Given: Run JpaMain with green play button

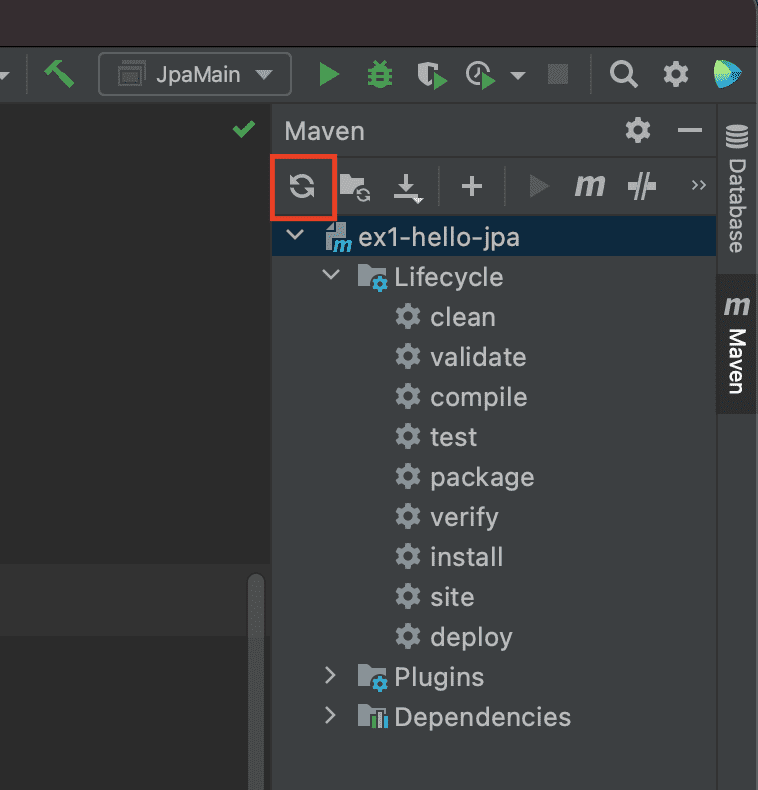Looking at the screenshot, I should pos(329,75).
